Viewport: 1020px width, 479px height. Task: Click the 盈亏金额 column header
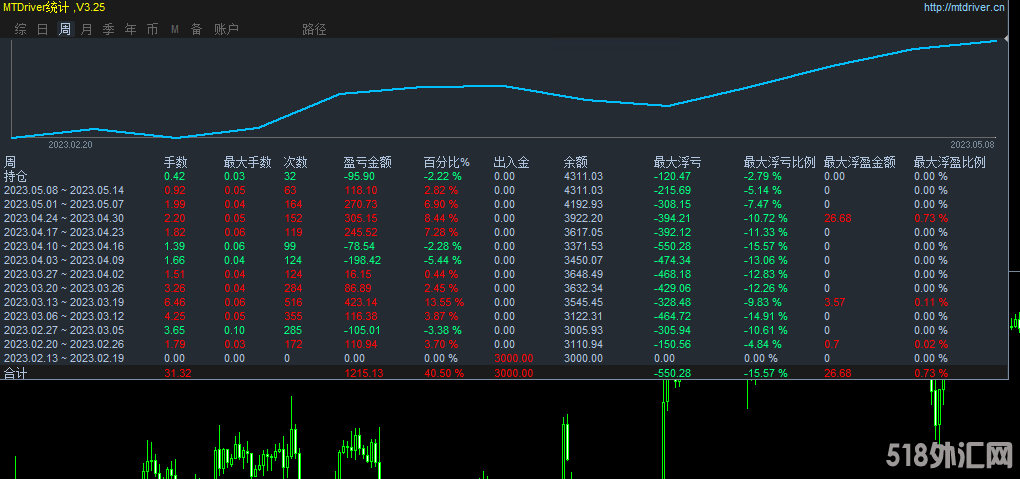[x=367, y=162]
